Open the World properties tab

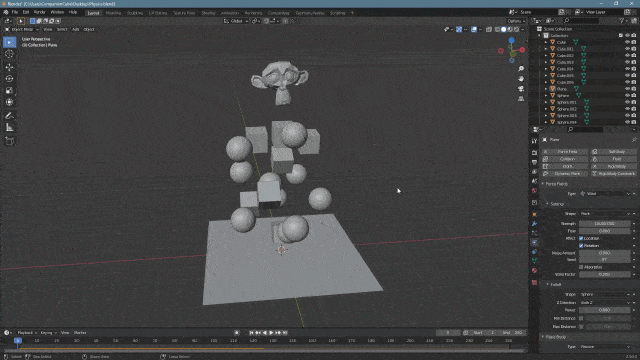coord(534,191)
